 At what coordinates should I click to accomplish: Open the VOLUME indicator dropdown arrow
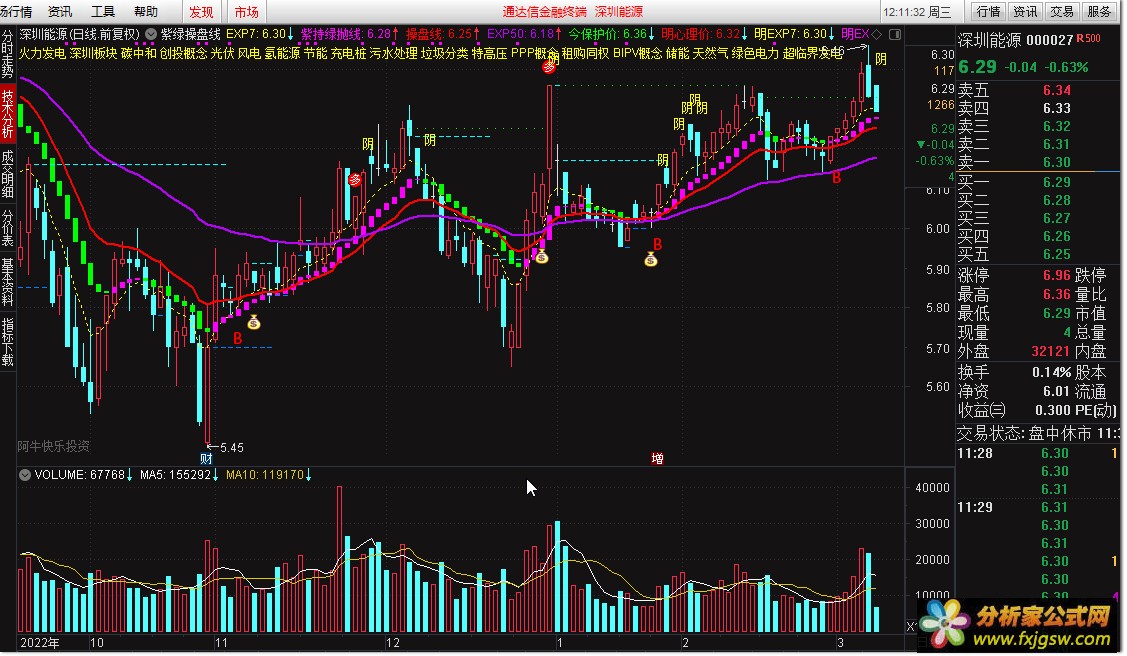point(24,475)
